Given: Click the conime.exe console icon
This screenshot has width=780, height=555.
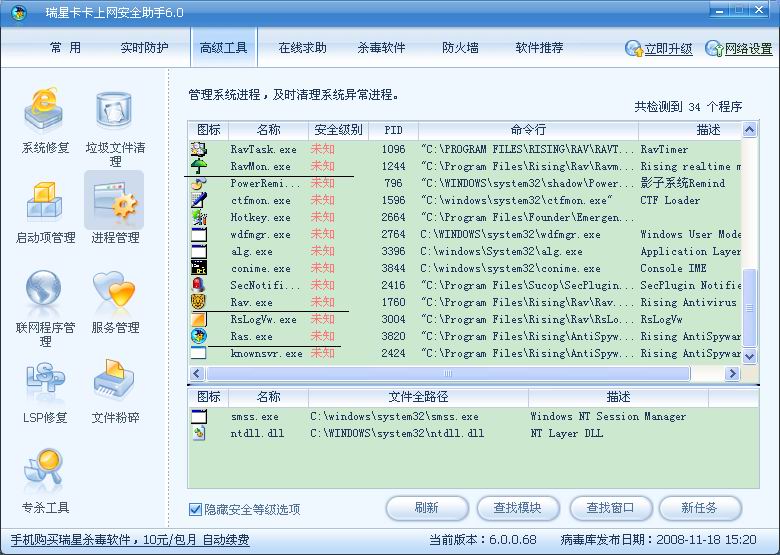Looking at the screenshot, I should click(x=199, y=268).
